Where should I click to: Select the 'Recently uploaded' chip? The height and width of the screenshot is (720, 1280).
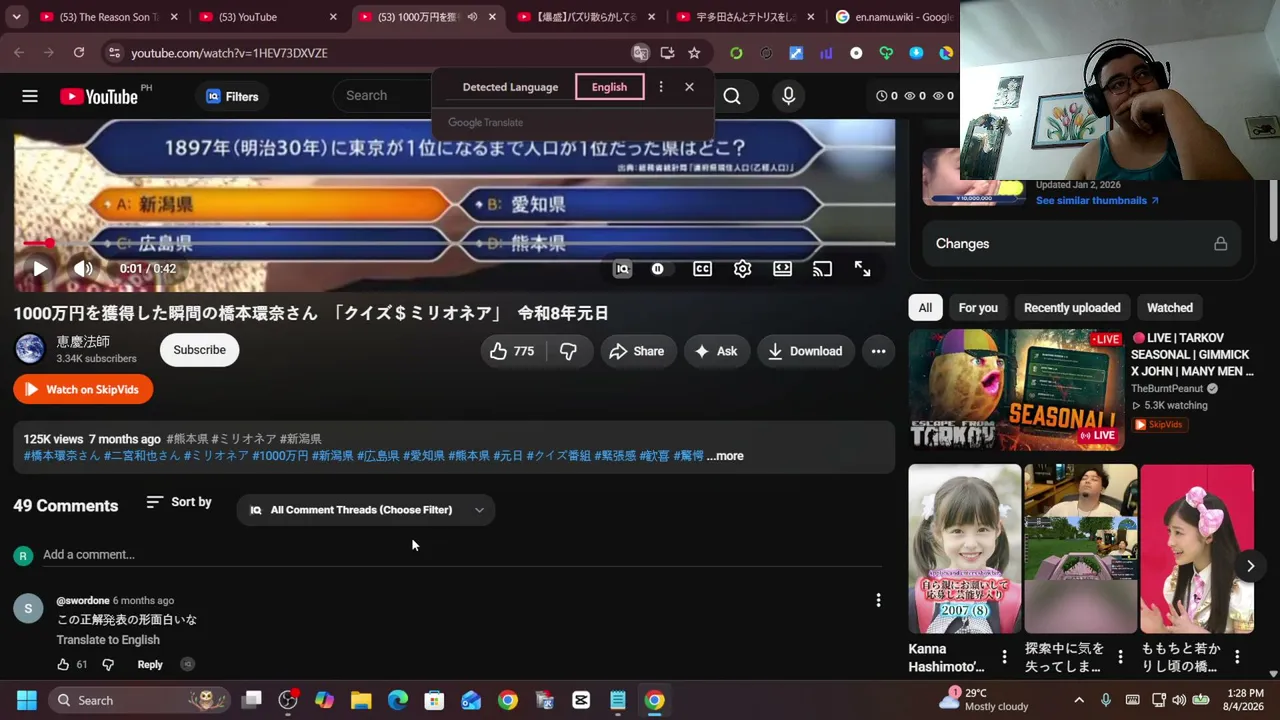[1072, 308]
